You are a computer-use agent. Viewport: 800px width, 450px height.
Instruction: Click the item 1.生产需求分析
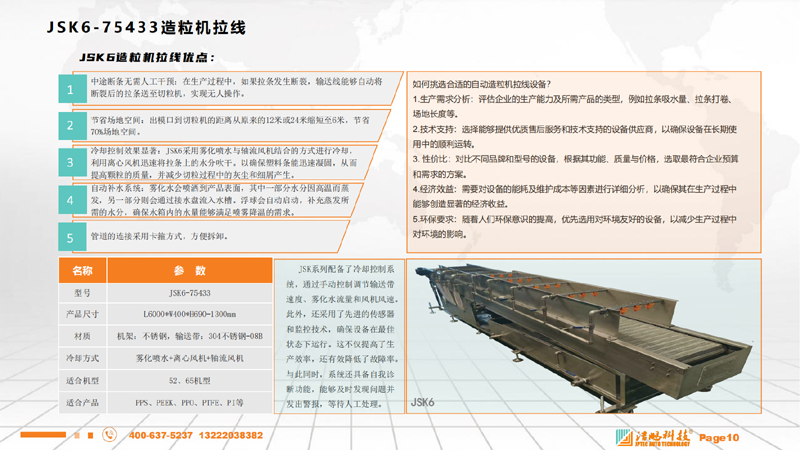(572, 106)
